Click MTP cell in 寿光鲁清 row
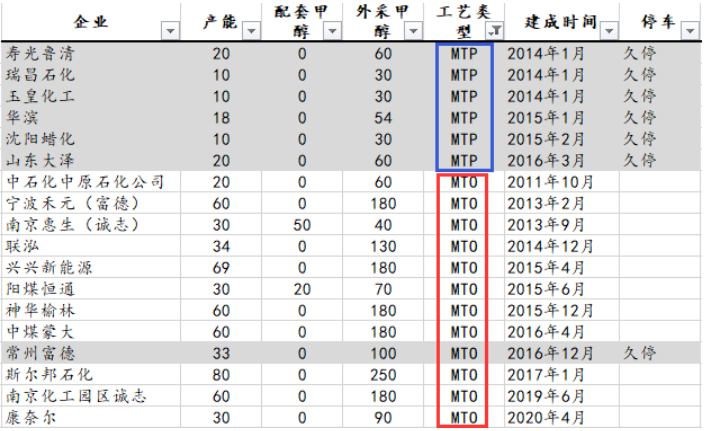The width and height of the screenshot is (704, 431). coord(464,54)
